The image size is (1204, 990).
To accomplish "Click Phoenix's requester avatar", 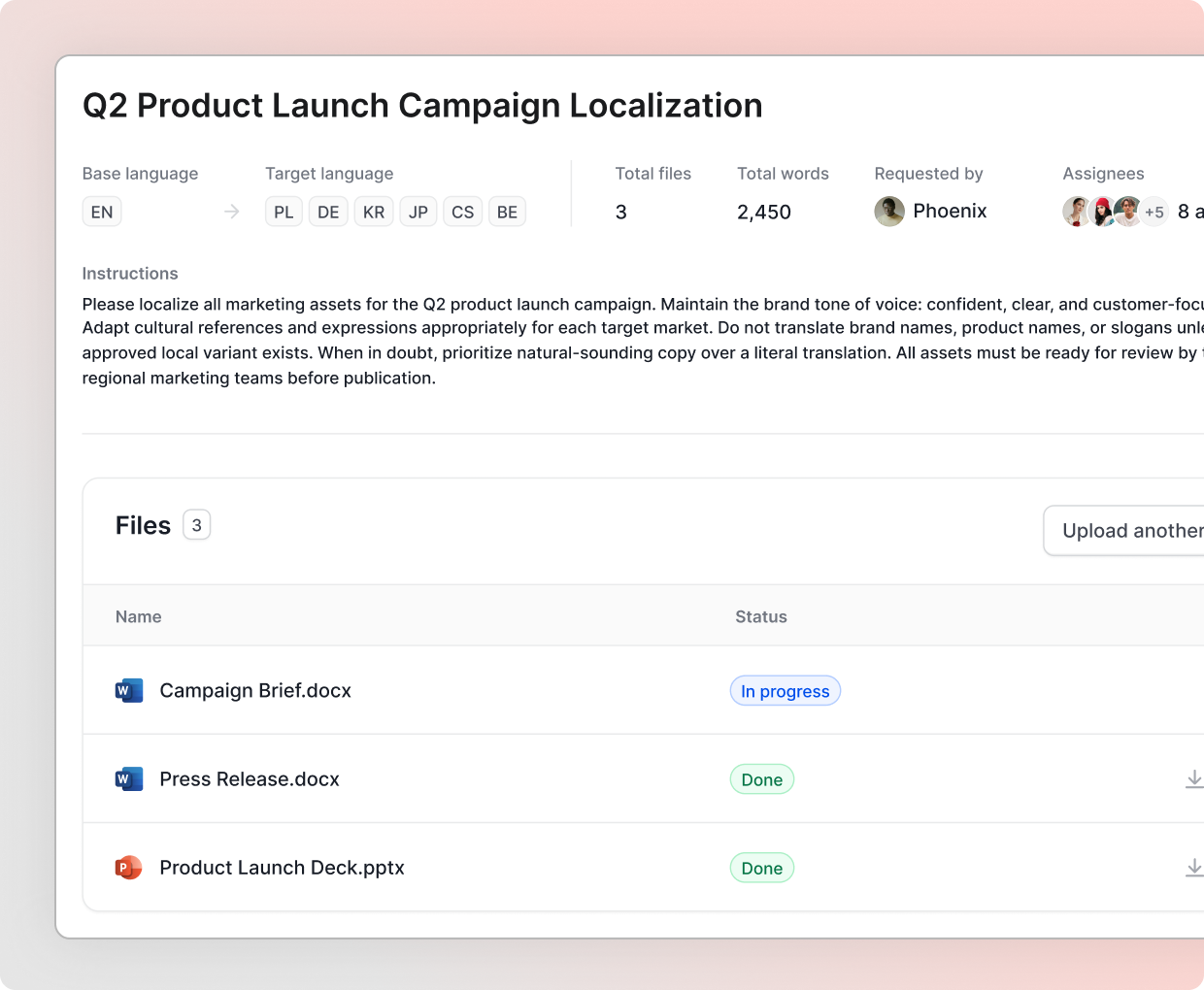I will point(889,212).
